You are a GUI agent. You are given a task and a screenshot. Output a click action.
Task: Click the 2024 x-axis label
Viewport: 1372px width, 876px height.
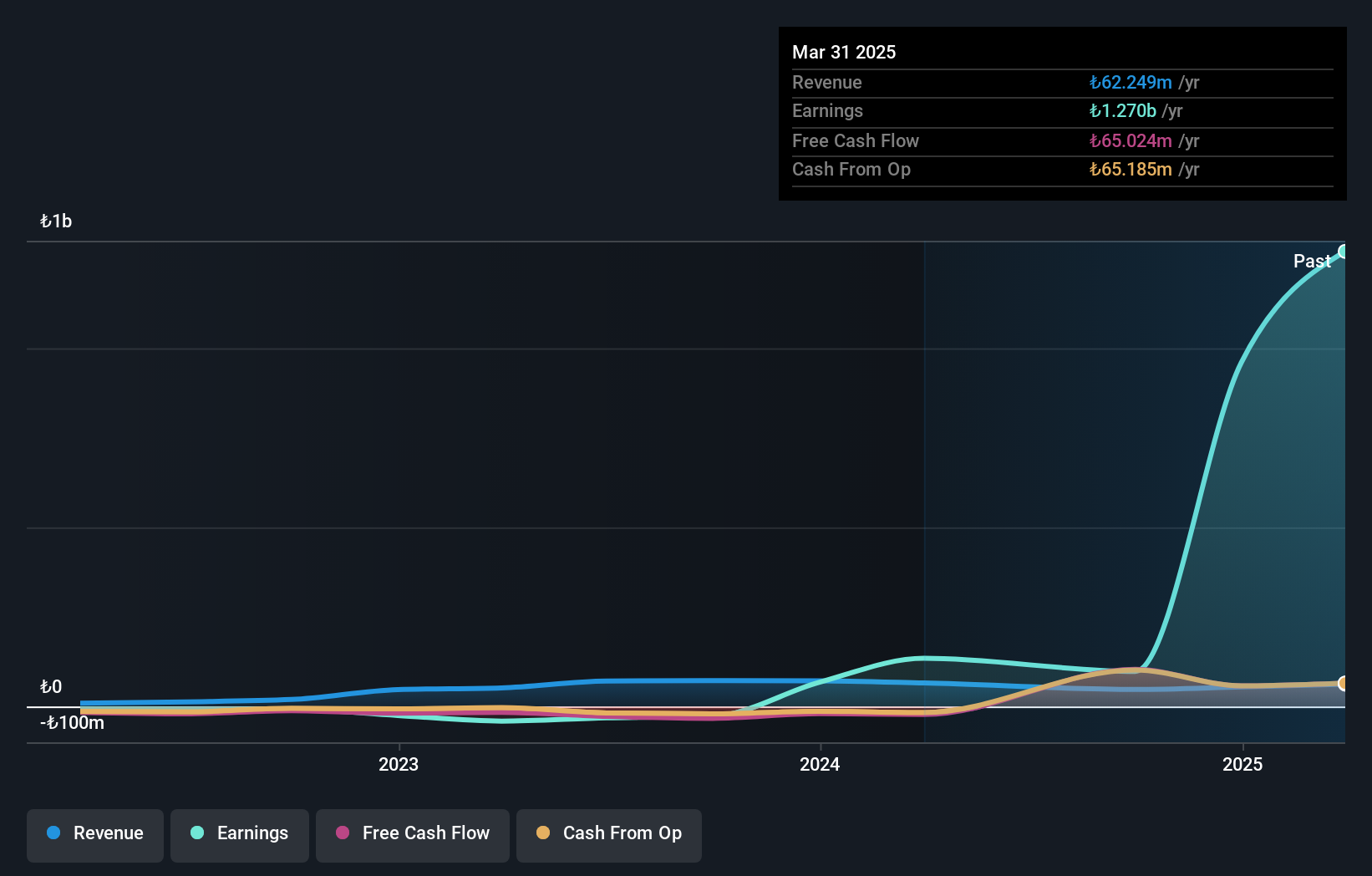(820, 764)
